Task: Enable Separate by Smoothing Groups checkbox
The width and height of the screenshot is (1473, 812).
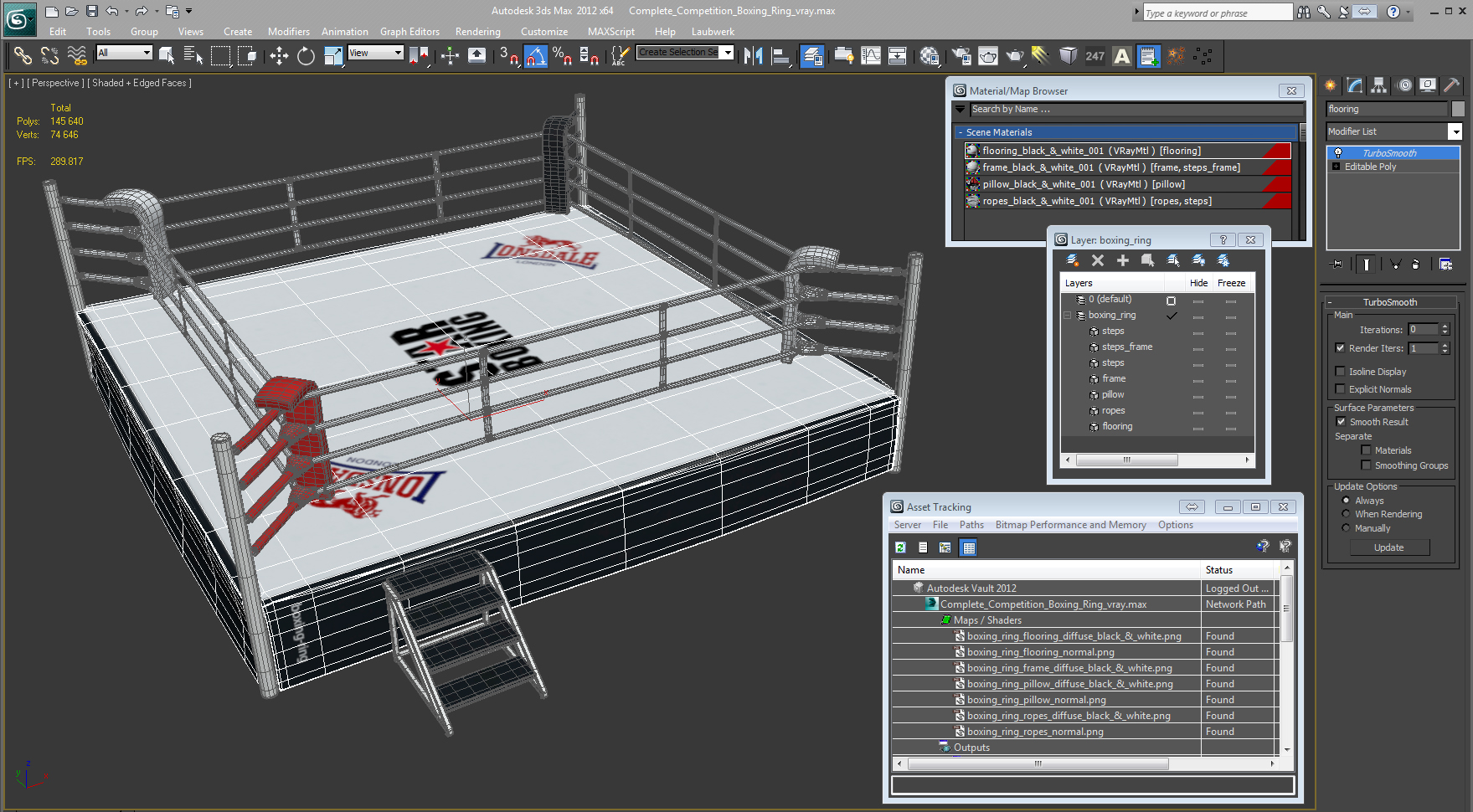Action: pyautogui.click(x=1366, y=465)
